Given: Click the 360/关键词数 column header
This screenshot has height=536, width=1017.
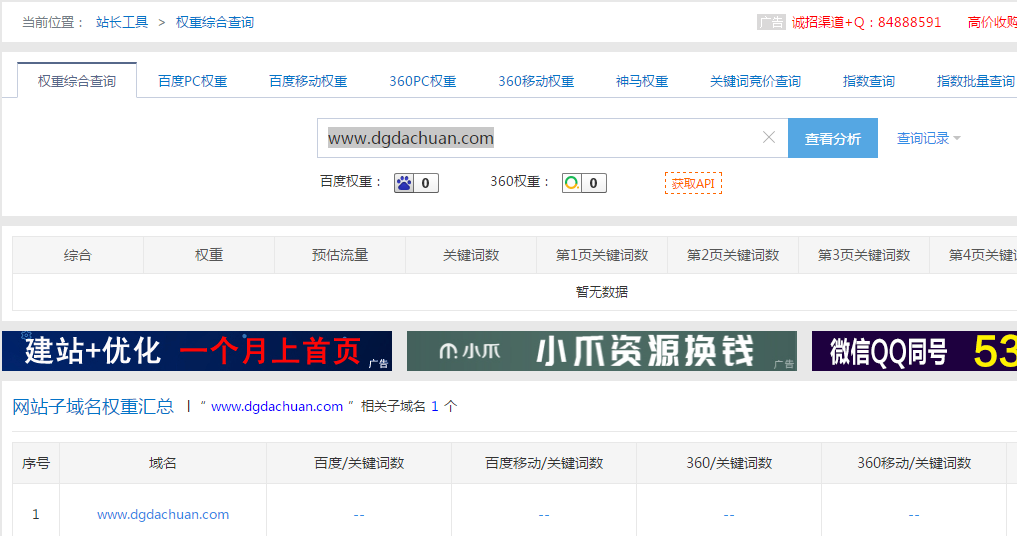Looking at the screenshot, I should pos(729,463).
